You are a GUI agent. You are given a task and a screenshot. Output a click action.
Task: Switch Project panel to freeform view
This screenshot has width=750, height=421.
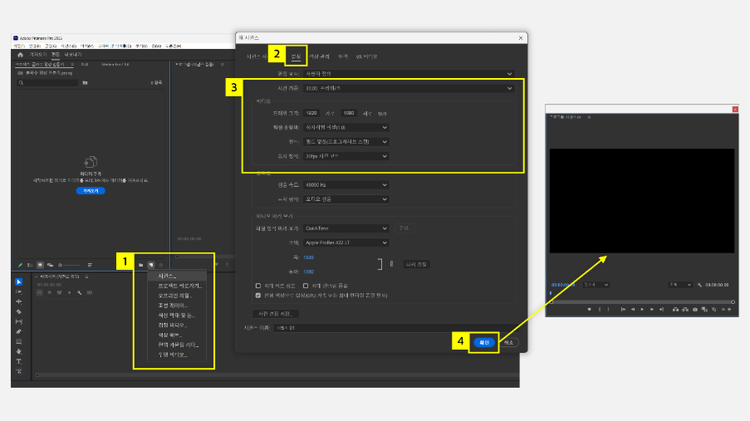click(x=50, y=265)
